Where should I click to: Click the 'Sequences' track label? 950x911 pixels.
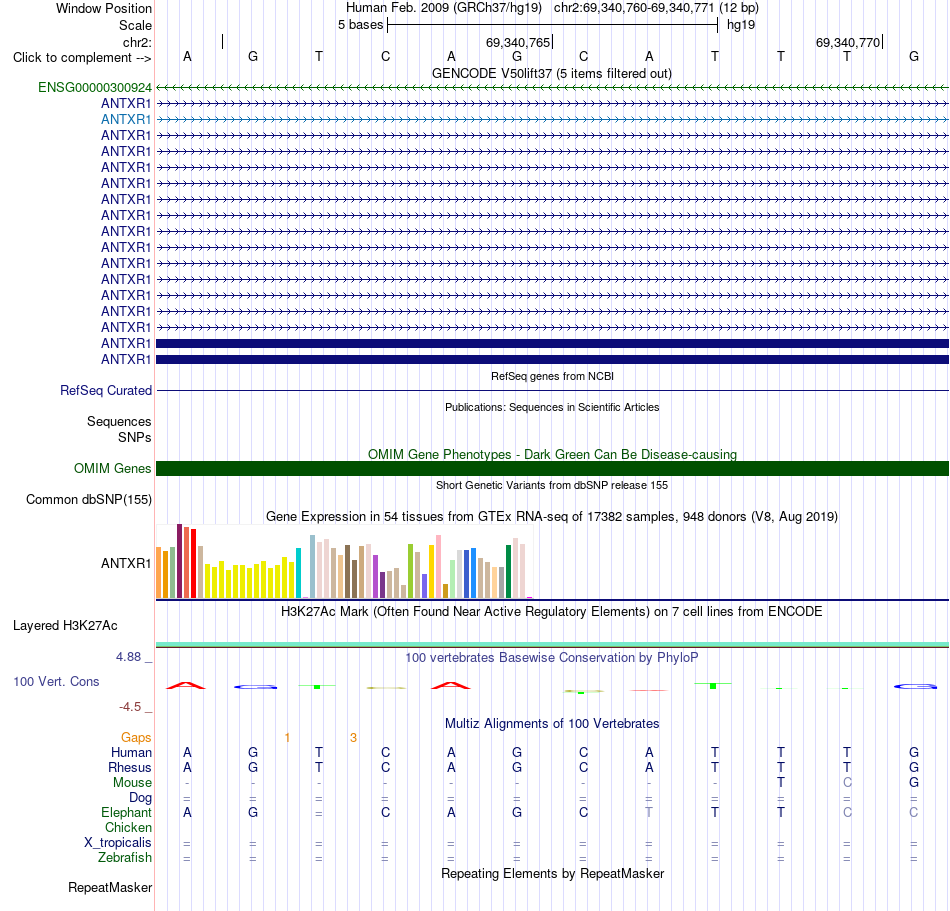pyautogui.click(x=119, y=422)
